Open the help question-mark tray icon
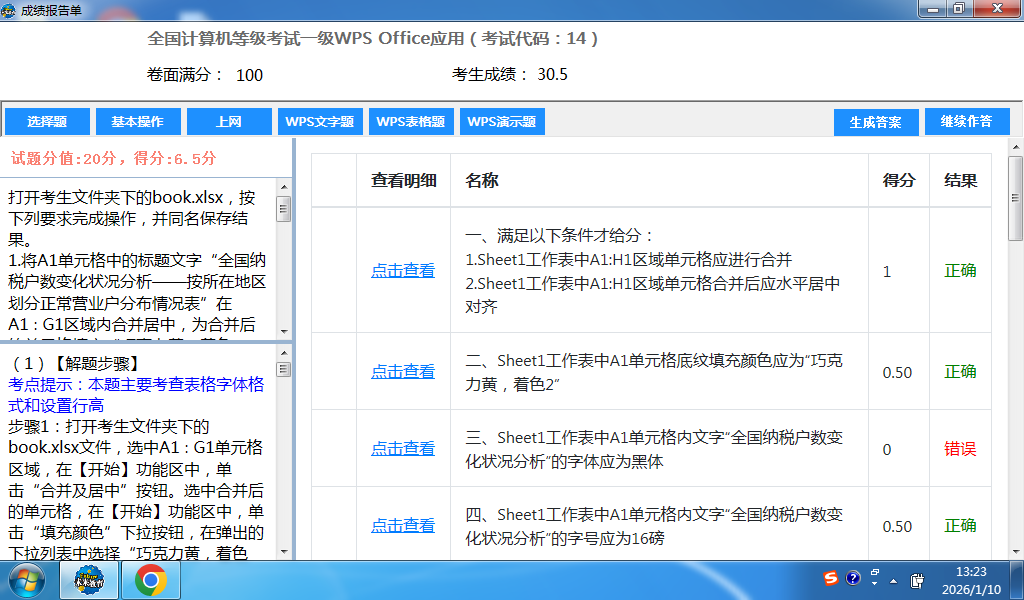 (853, 578)
